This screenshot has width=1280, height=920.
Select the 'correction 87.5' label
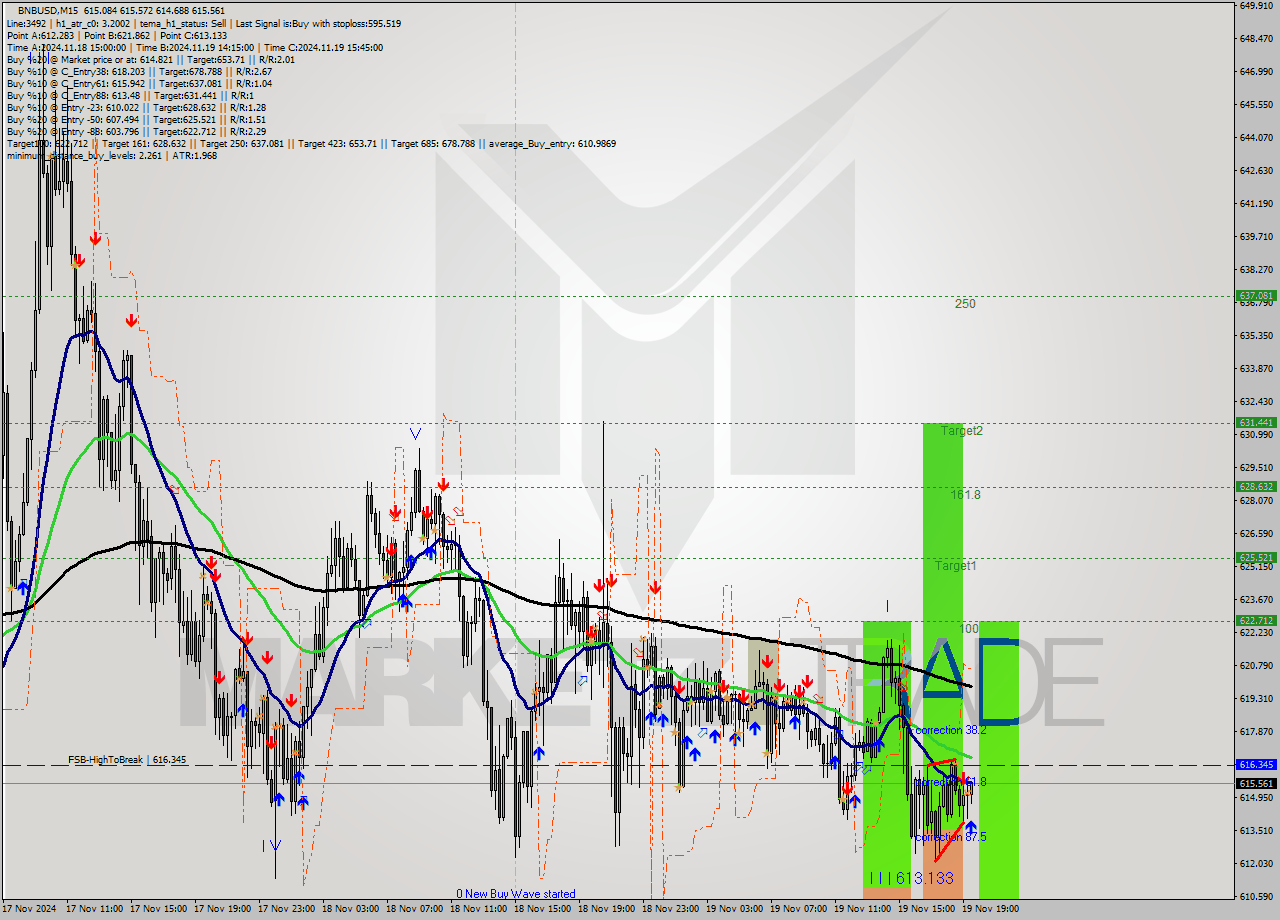coord(950,837)
